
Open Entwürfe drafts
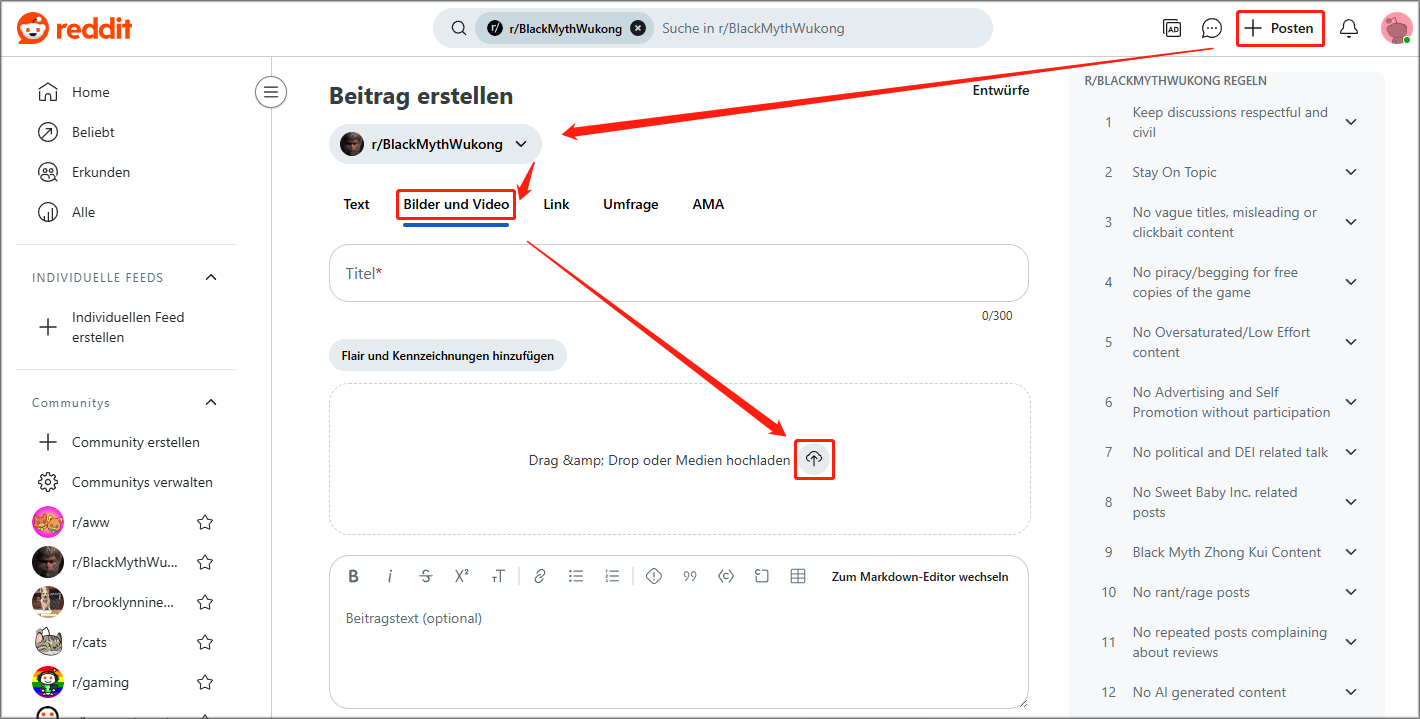tap(1001, 90)
